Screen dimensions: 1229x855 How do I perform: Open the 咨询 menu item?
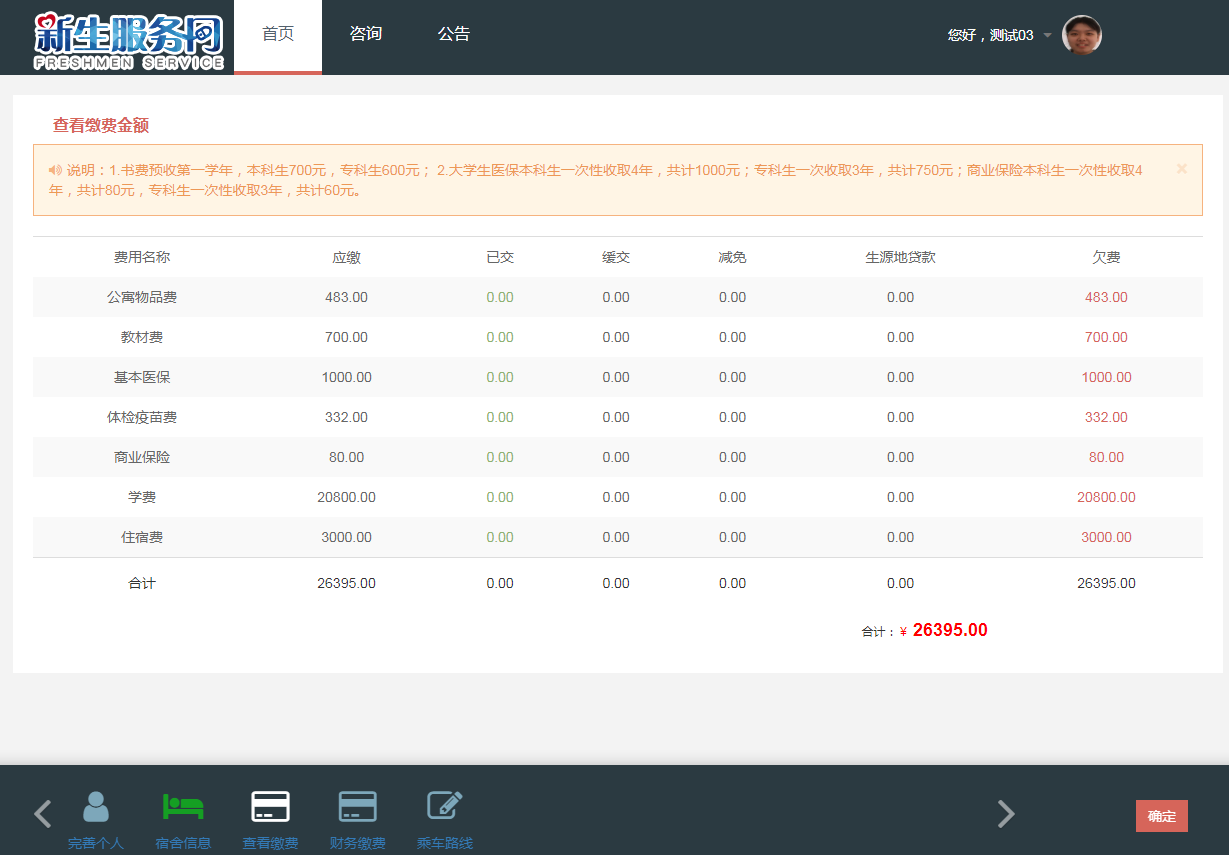(366, 34)
